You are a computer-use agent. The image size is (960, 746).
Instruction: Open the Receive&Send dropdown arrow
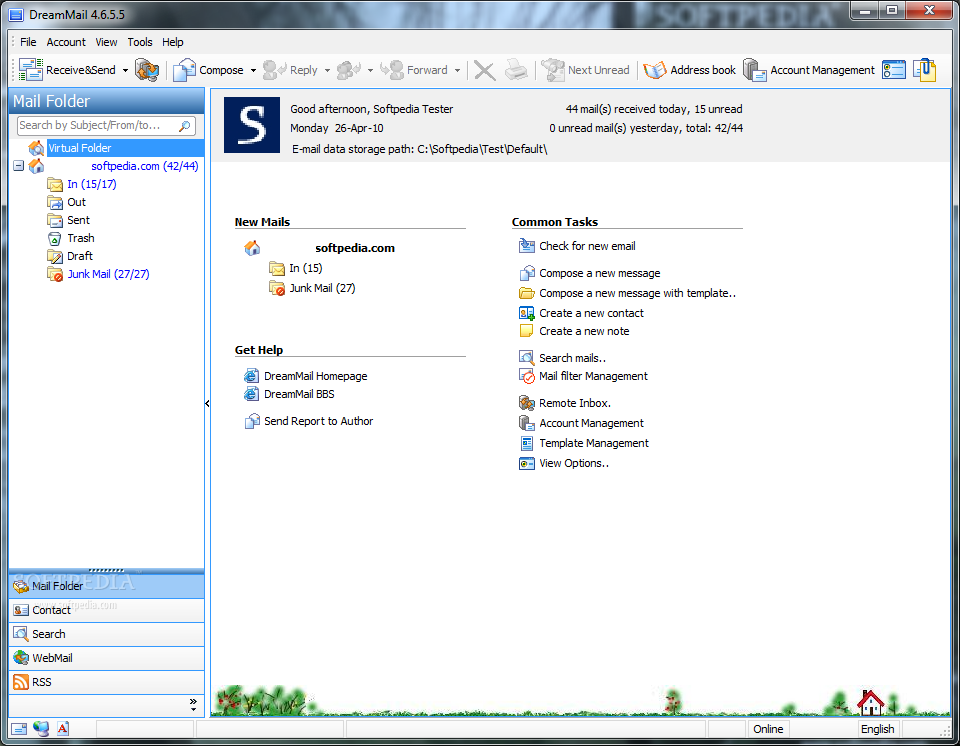point(126,70)
